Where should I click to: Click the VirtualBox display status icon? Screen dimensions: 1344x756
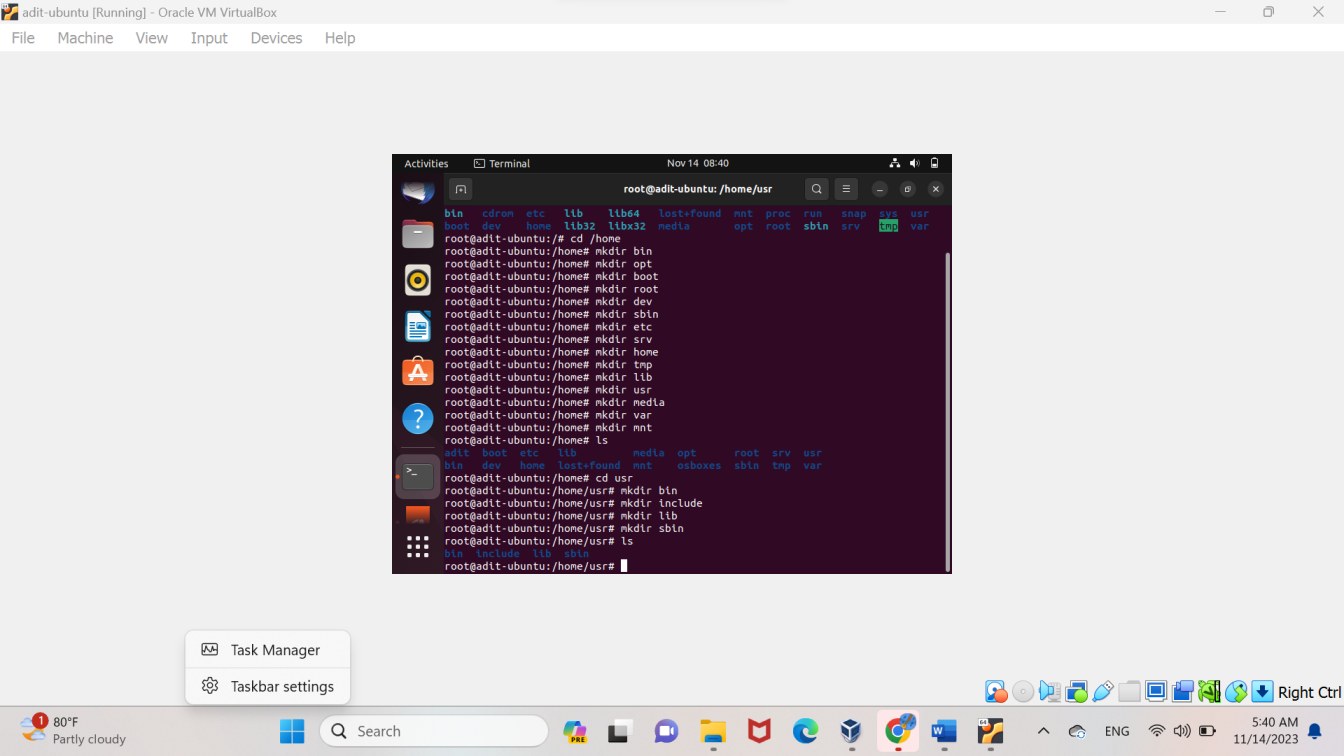pyautogui.click(x=1156, y=692)
